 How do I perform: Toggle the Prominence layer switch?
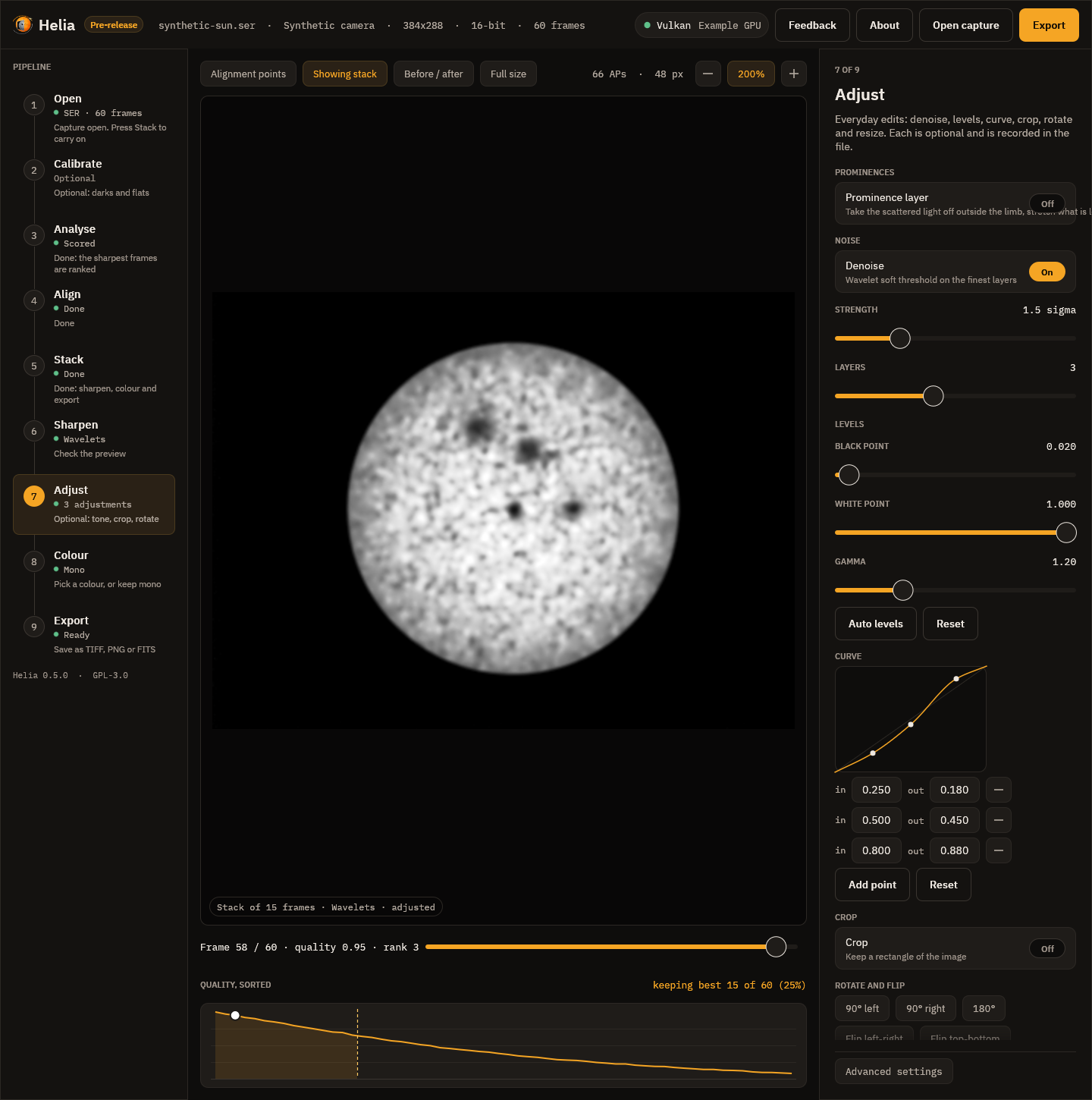coord(1046,203)
